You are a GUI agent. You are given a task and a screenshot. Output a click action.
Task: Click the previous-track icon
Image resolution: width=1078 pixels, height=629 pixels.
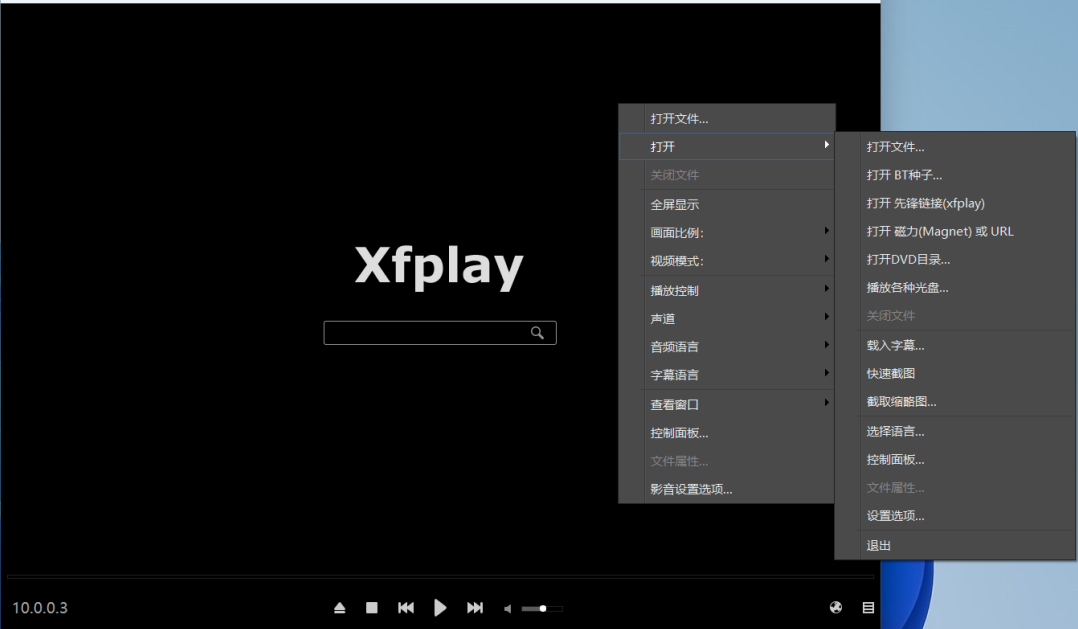406,607
